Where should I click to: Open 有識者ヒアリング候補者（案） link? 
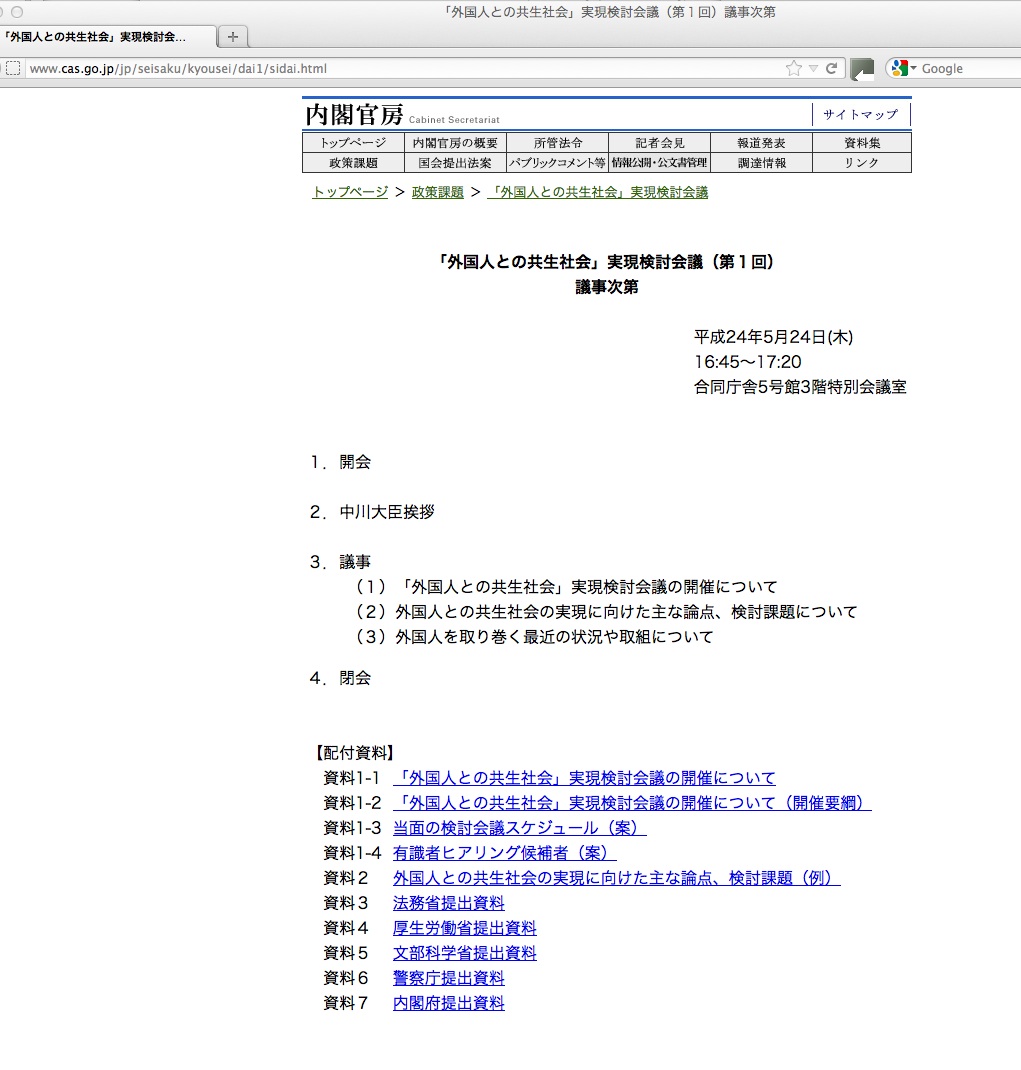click(x=504, y=853)
